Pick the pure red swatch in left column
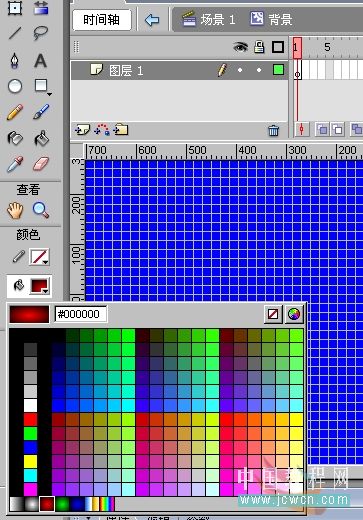 30,420
